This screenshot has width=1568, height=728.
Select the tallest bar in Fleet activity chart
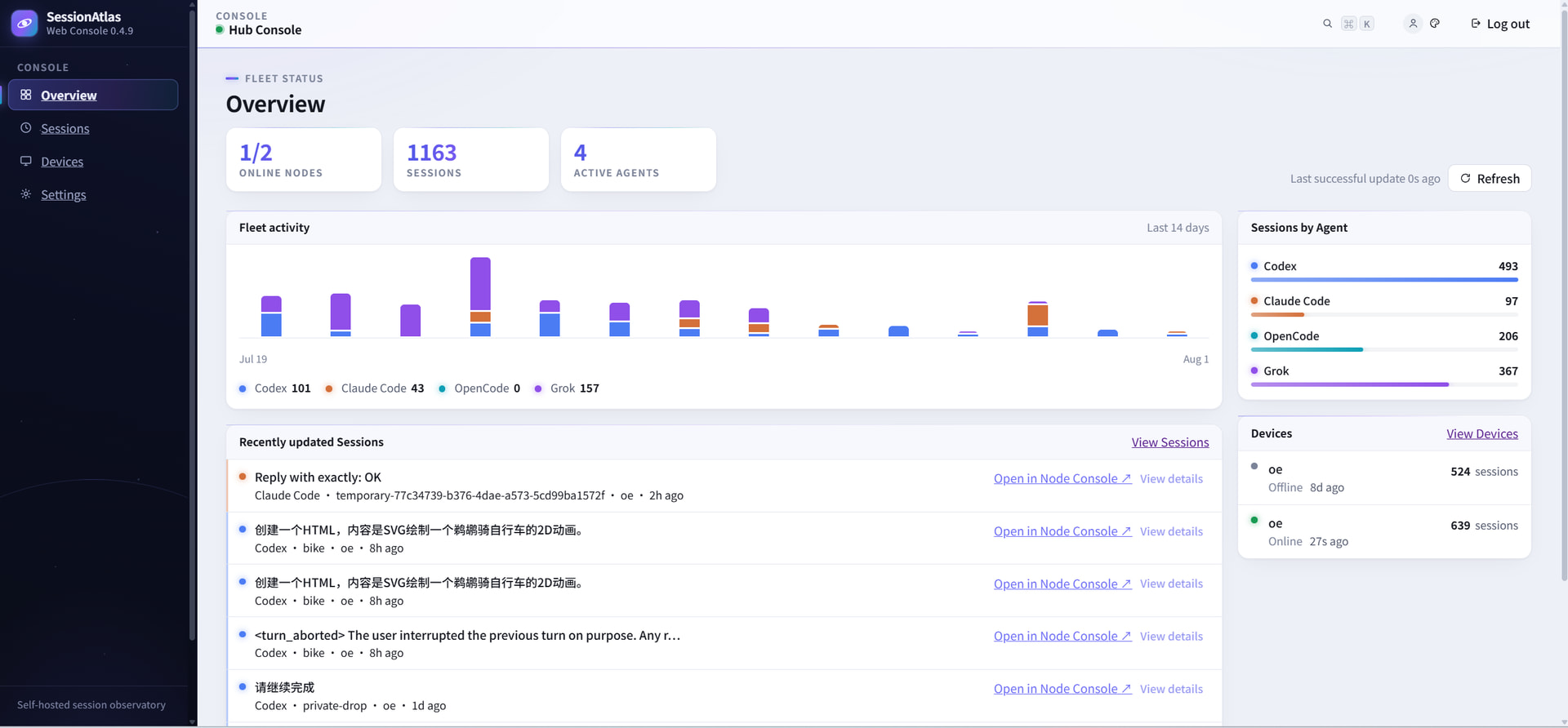click(x=480, y=297)
